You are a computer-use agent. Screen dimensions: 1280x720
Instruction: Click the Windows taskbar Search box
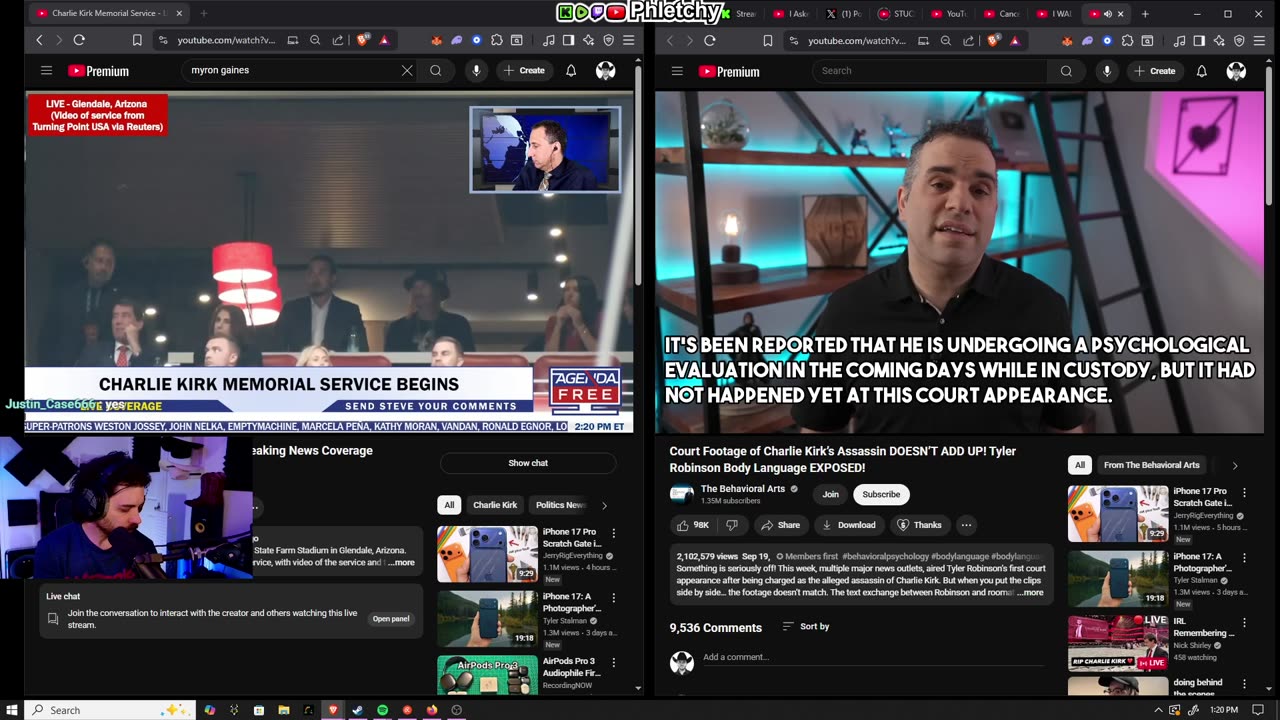tap(108, 710)
